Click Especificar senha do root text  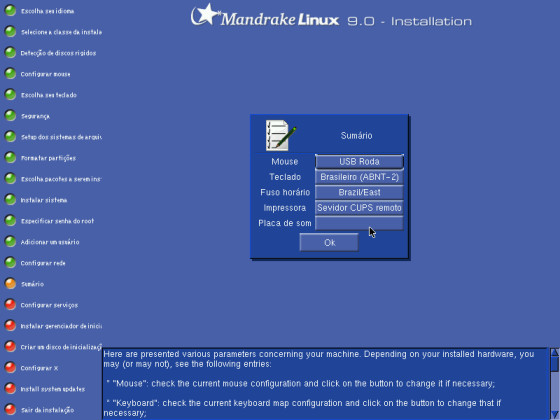57,221
